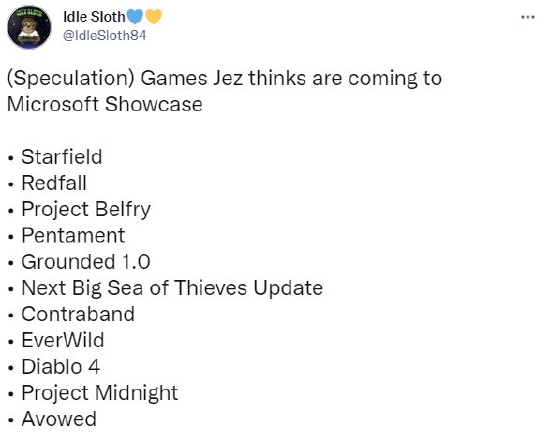Click the EverWild list item
Screen dimensions: 550x441
click(63, 340)
